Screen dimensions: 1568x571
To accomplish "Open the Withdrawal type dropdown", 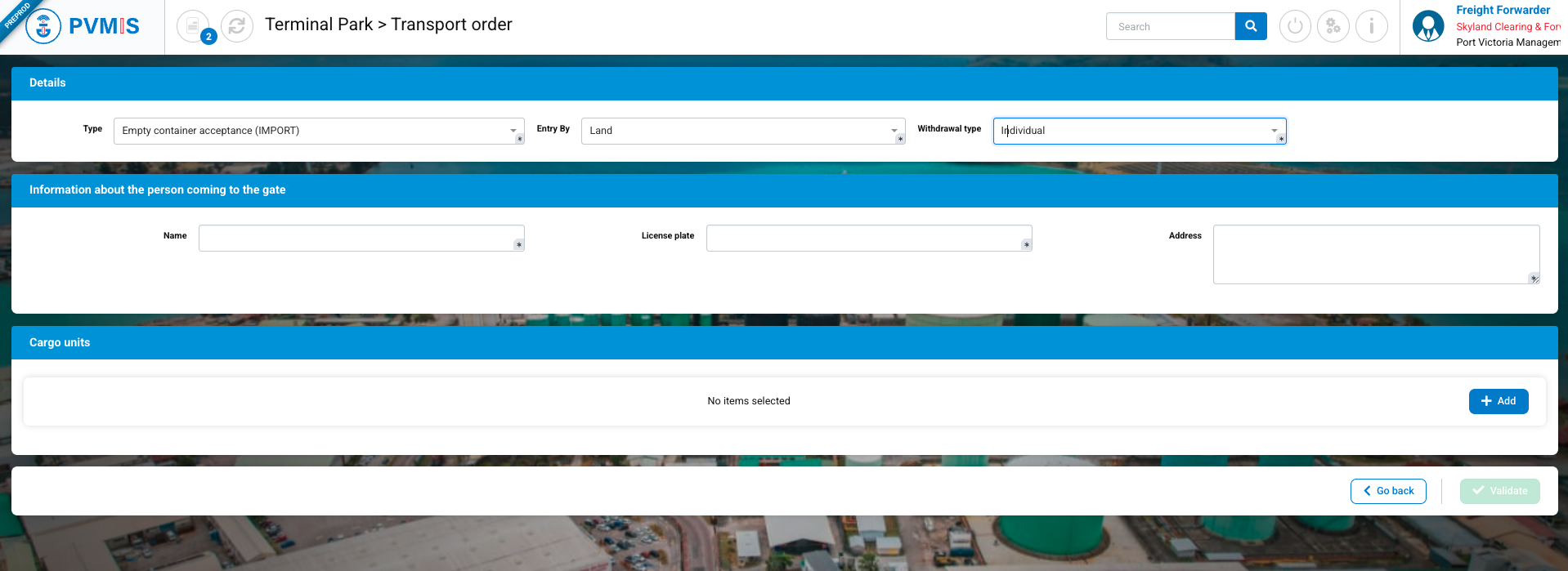I will point(1139,131).
